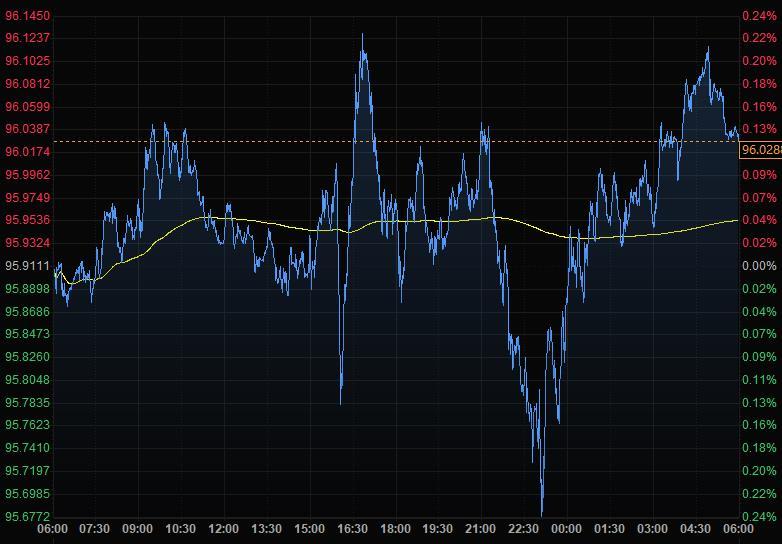Select the 19:30 time axis label
782x544 pixels.
point(437,529)
